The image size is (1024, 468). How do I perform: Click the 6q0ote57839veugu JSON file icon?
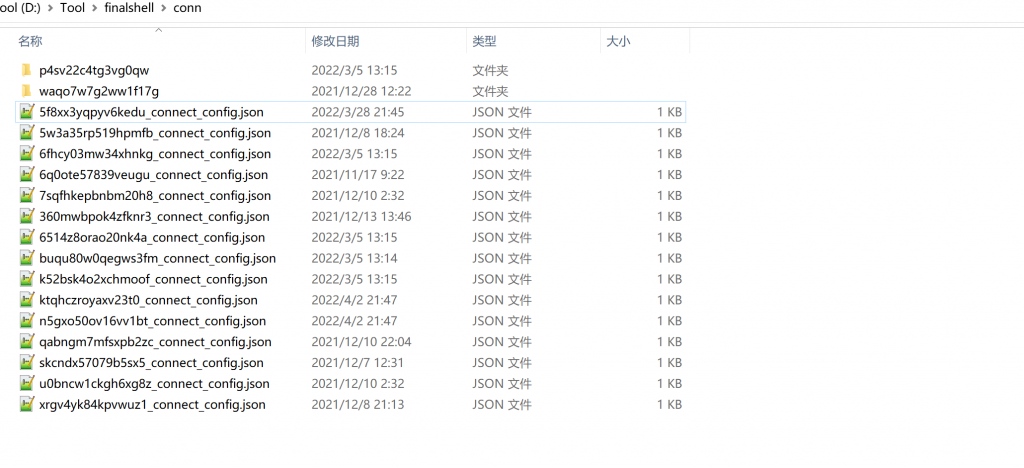(x=26, y=174)
